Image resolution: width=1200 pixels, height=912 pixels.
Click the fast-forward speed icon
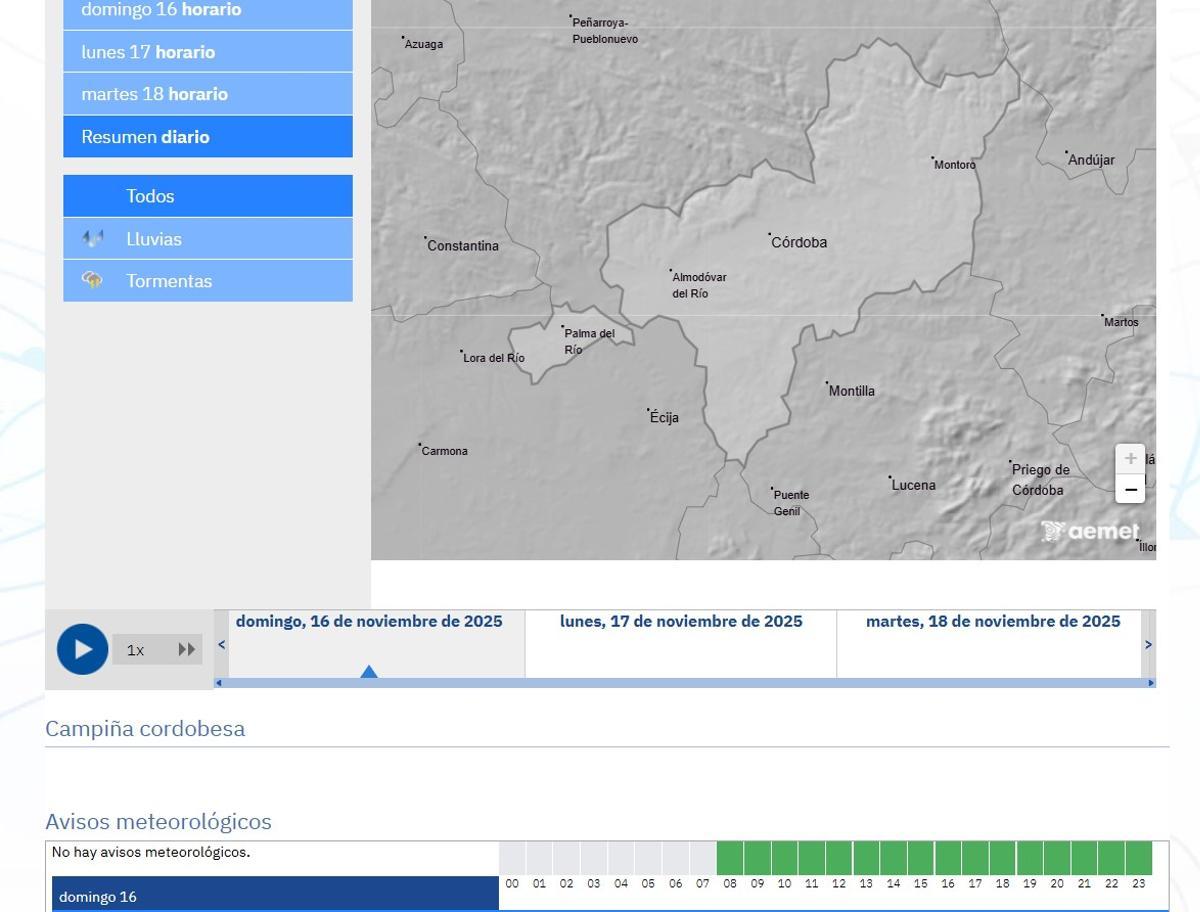(186, 650)
